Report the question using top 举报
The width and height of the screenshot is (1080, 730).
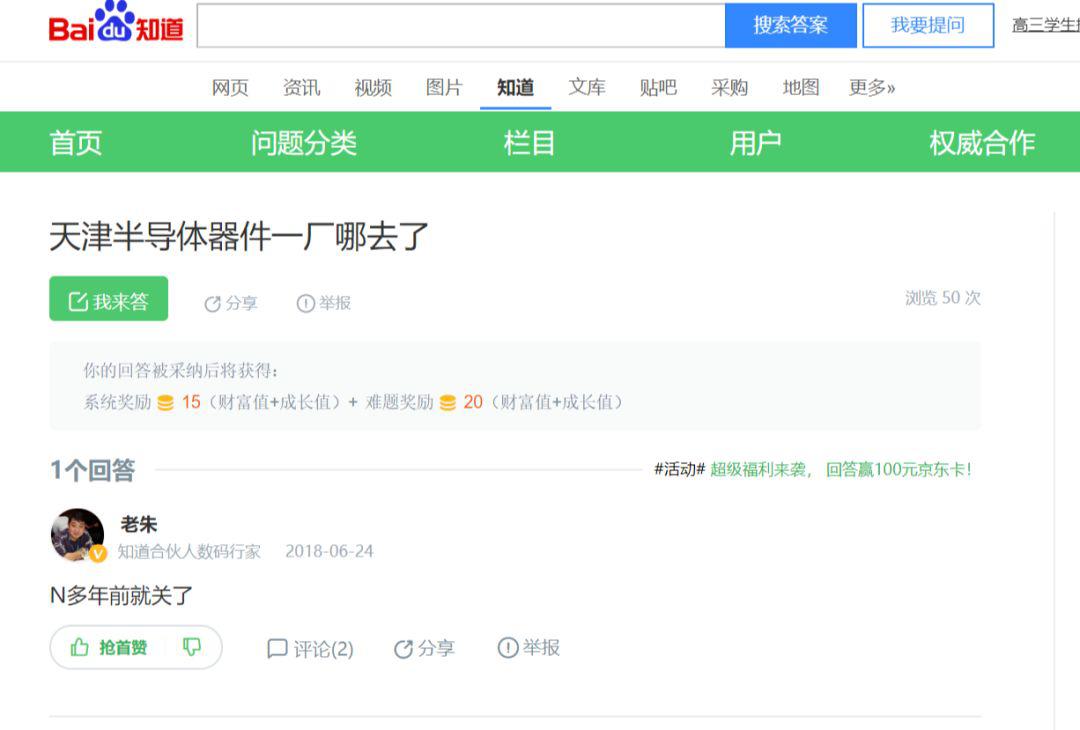(x=324, y=303)
